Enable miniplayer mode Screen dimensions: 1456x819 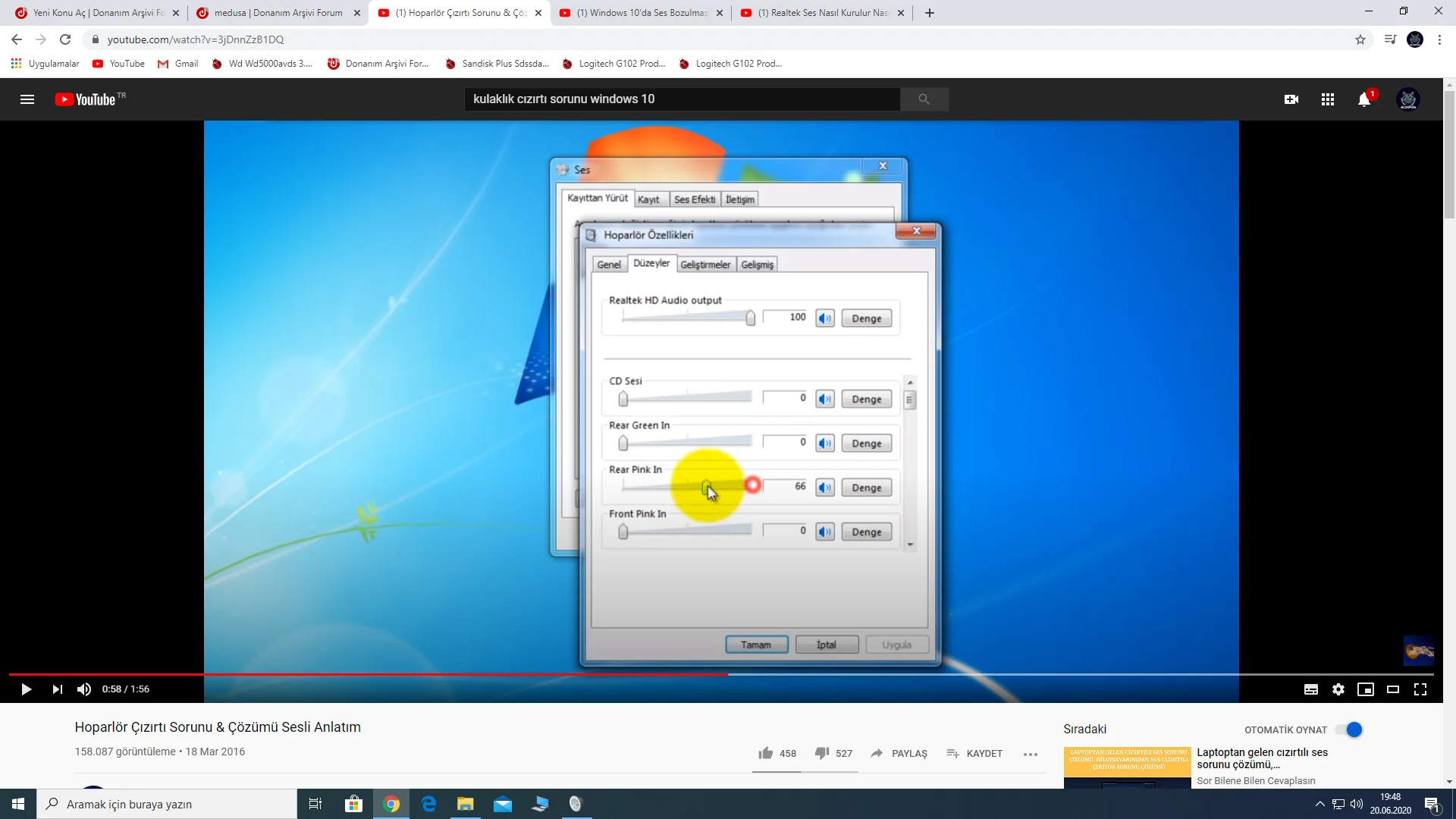1366,689
